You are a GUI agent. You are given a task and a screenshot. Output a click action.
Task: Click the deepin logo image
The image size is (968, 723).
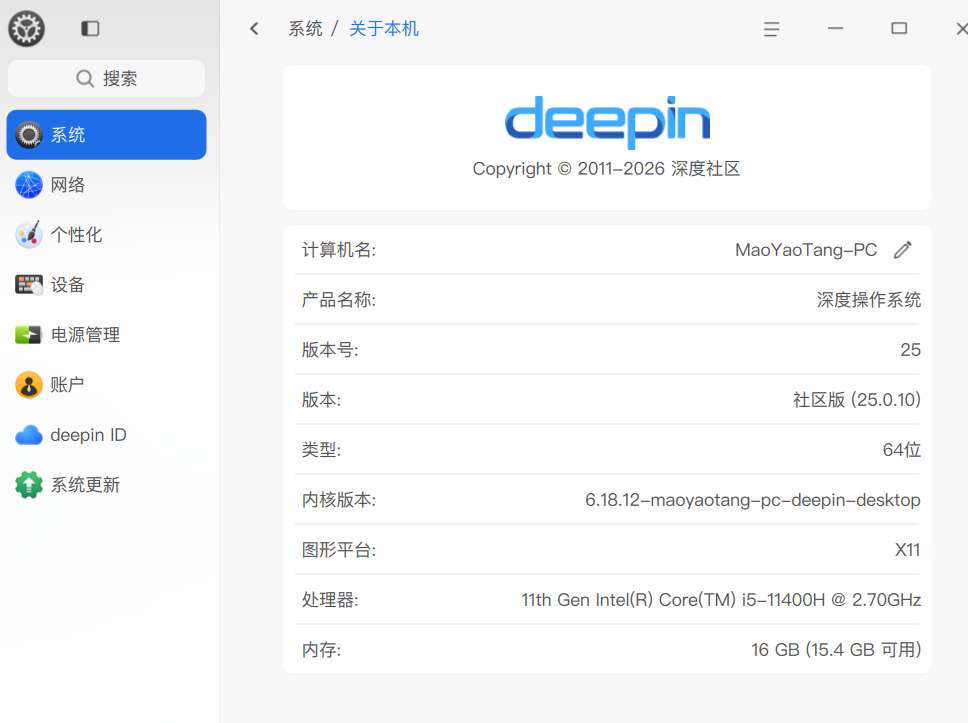click(606, 122)
